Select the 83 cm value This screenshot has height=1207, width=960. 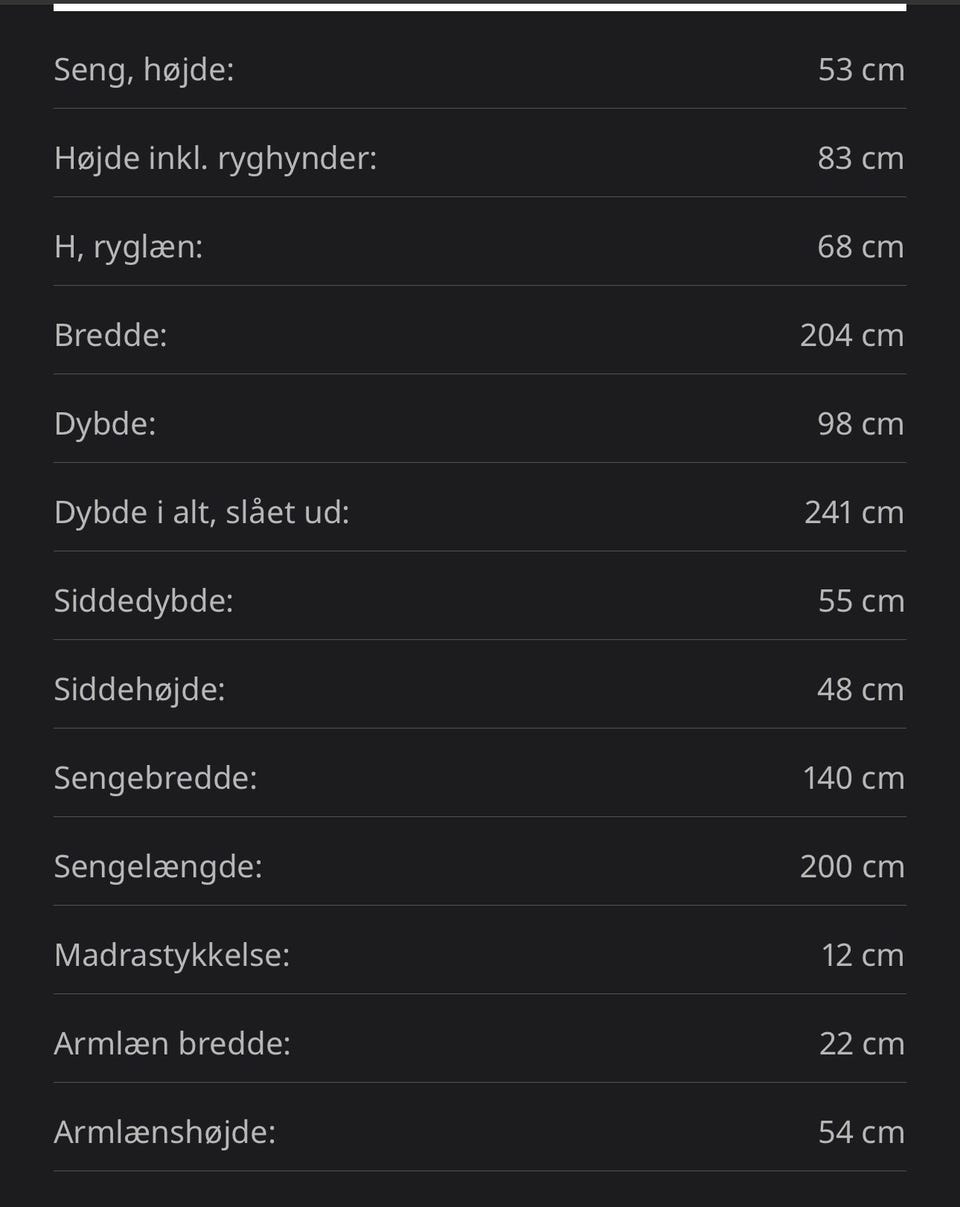click(x=860, y=158)
